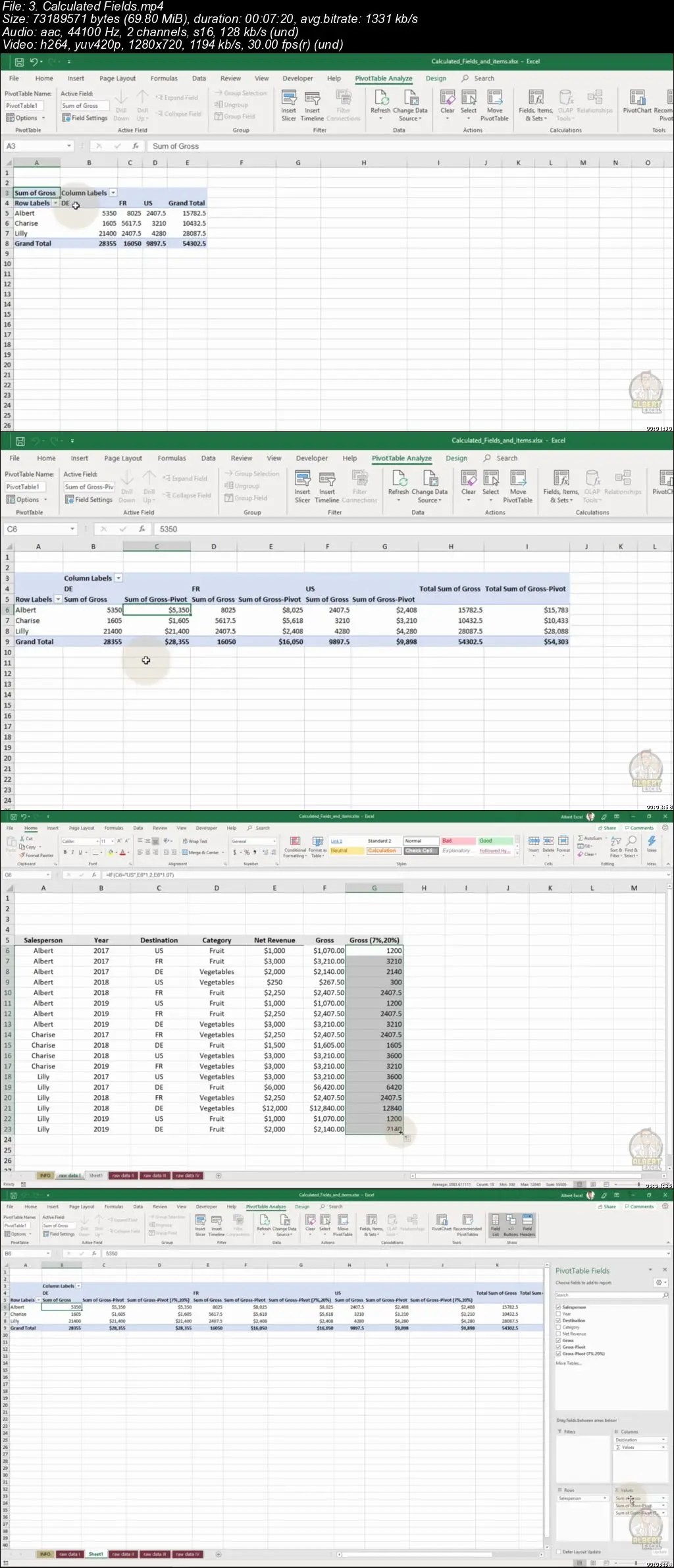Open the Formulas tab in the first frame
This screenshot has height=1568, width=674.
coord(164,78)
